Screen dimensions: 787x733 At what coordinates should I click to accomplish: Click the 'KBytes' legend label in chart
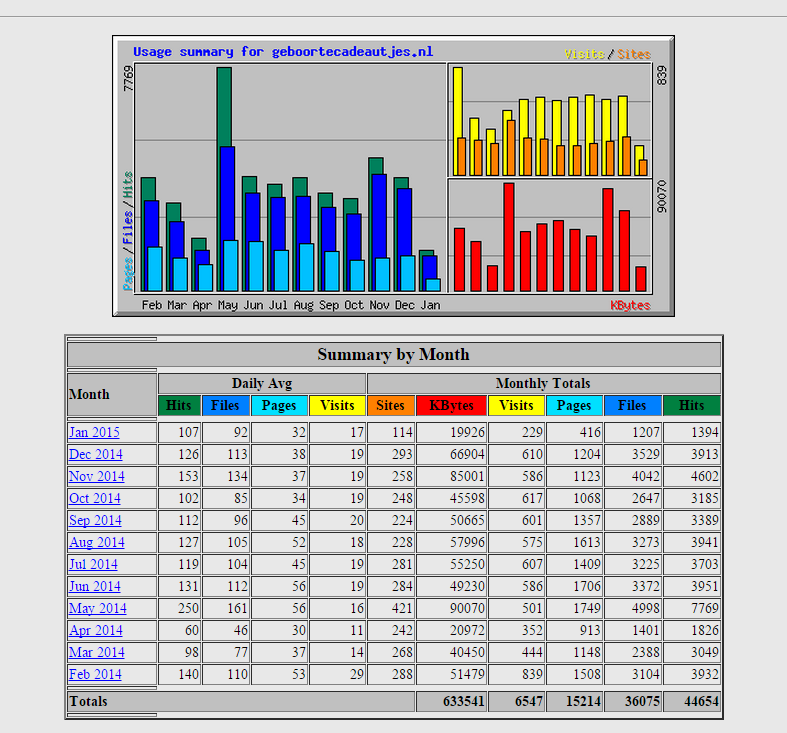[630, 305]
